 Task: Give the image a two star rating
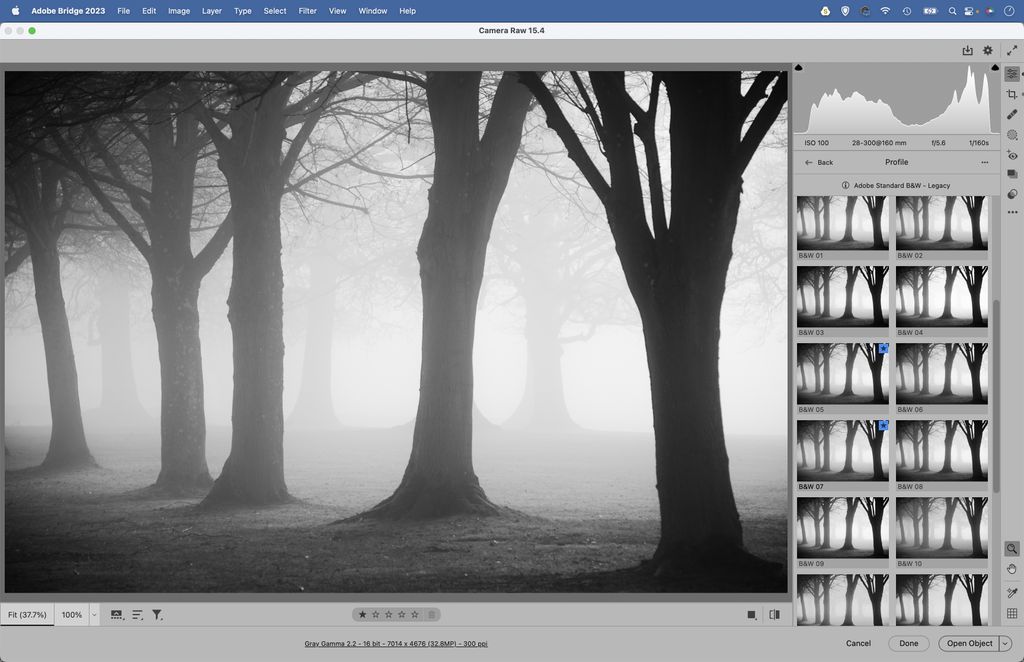point(375,614)
